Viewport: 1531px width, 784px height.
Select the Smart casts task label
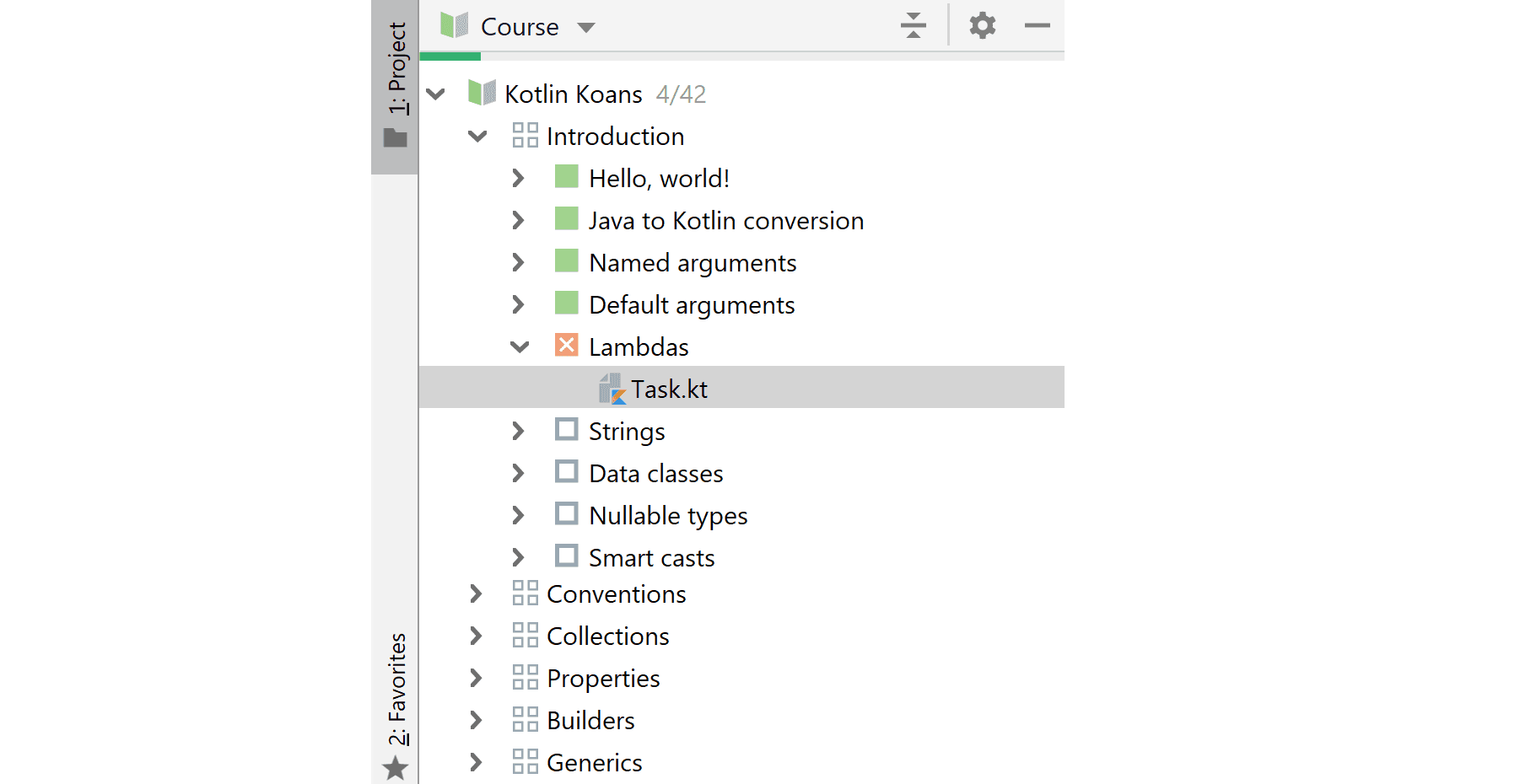pyautogui.click(x=651, y=558)
